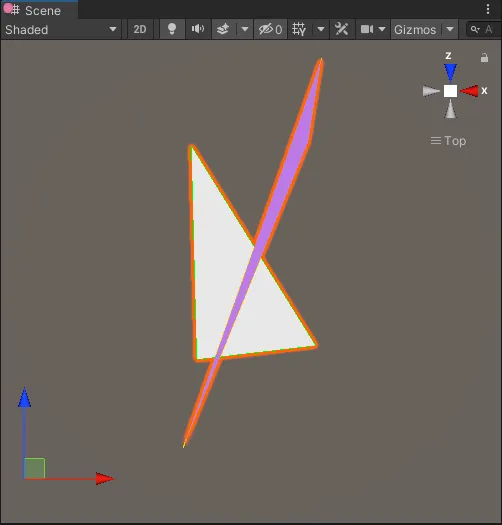Click the gray left cone on the orientation gizmo
Image resolution: width=502 pixels, height=525 pixels.
tap(431, 91)
